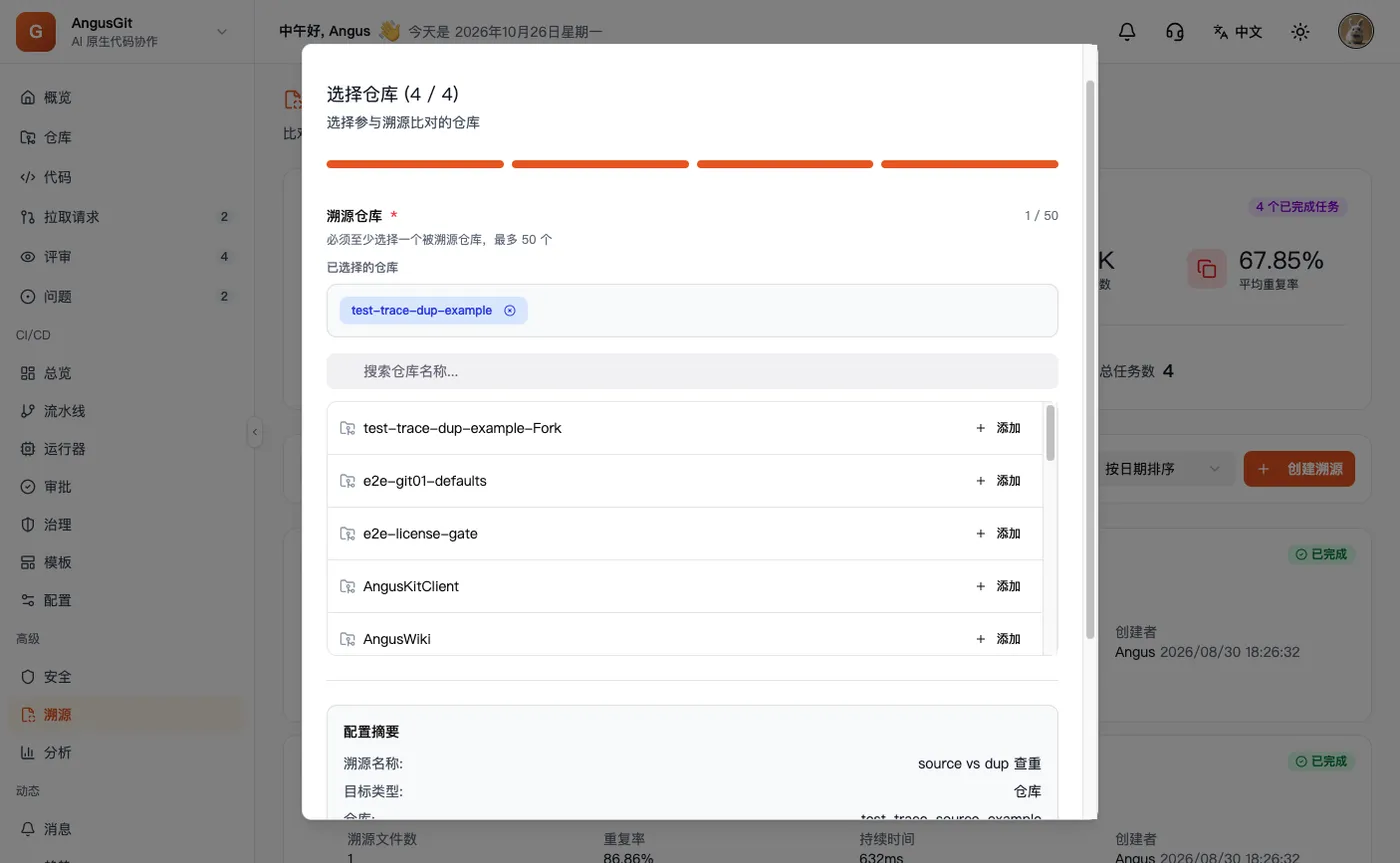Click the fourth step progress bar segment

pyautogui.click(x=969, y=164)
